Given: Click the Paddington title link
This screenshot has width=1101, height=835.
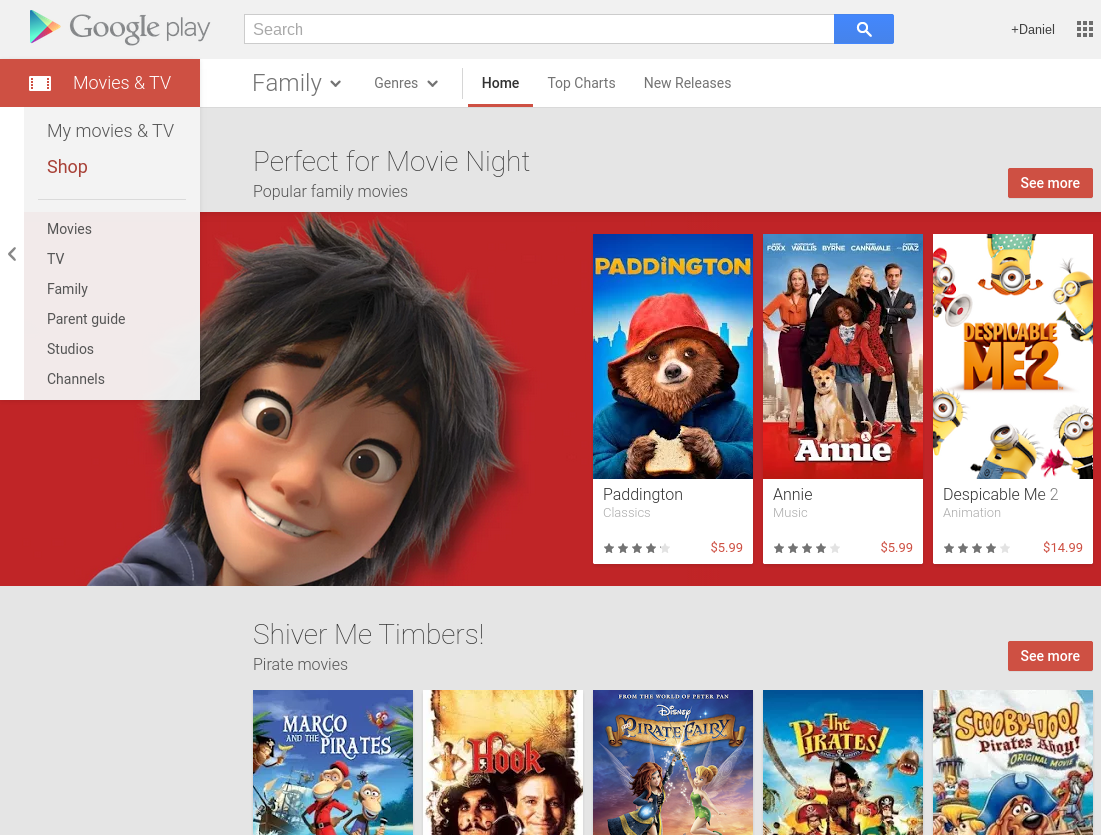Looking at the screenshot, I should click(642, 494).
